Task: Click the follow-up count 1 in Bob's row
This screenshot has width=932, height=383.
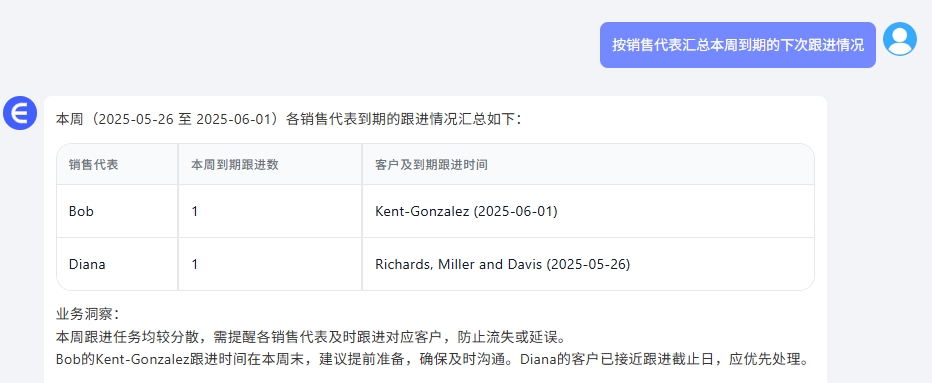Action: coord(195,211)
